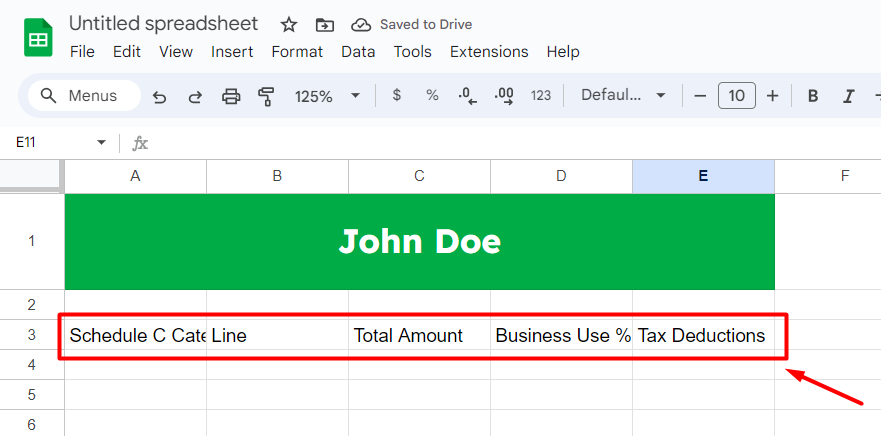Expand the Name box dropdown arrow
Viewport: 881px width, 436px height.
click(x=101, y=143)
